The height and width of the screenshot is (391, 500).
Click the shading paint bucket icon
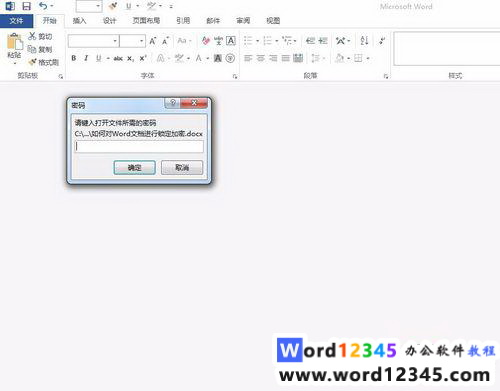340,58
